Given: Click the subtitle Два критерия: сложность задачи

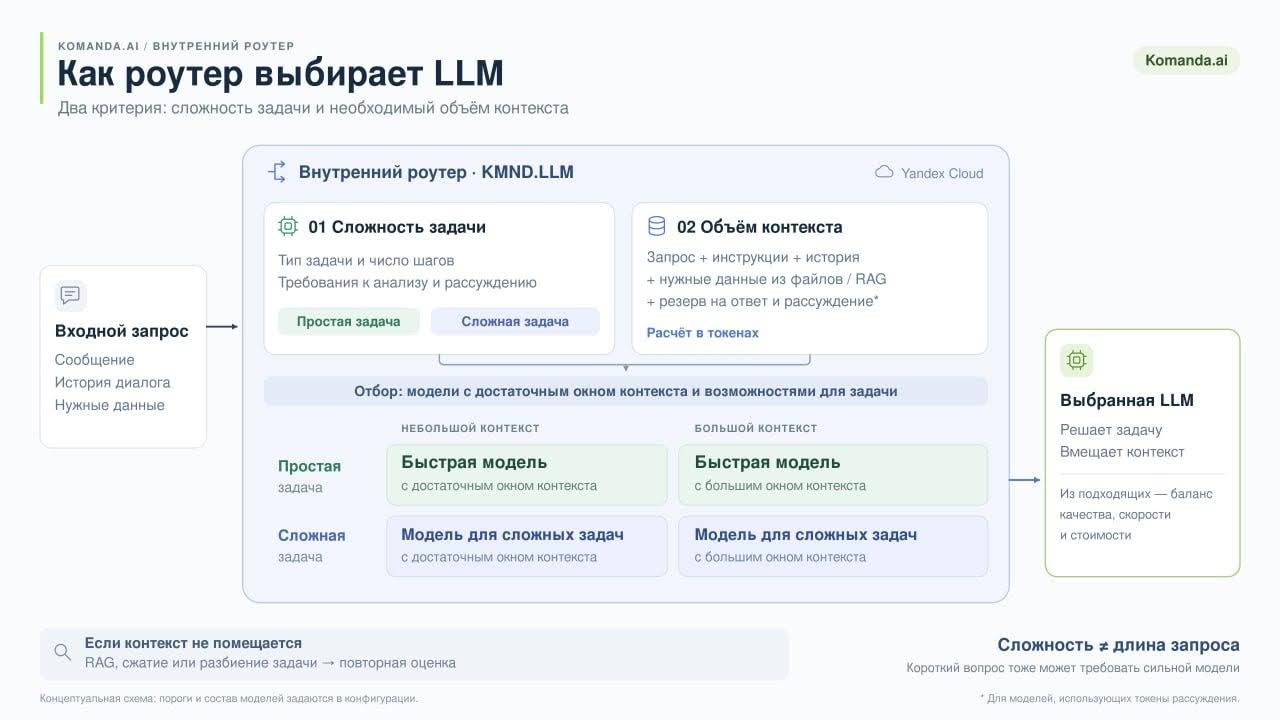Looking at the screenshot, I should click(x=313, y=108).
